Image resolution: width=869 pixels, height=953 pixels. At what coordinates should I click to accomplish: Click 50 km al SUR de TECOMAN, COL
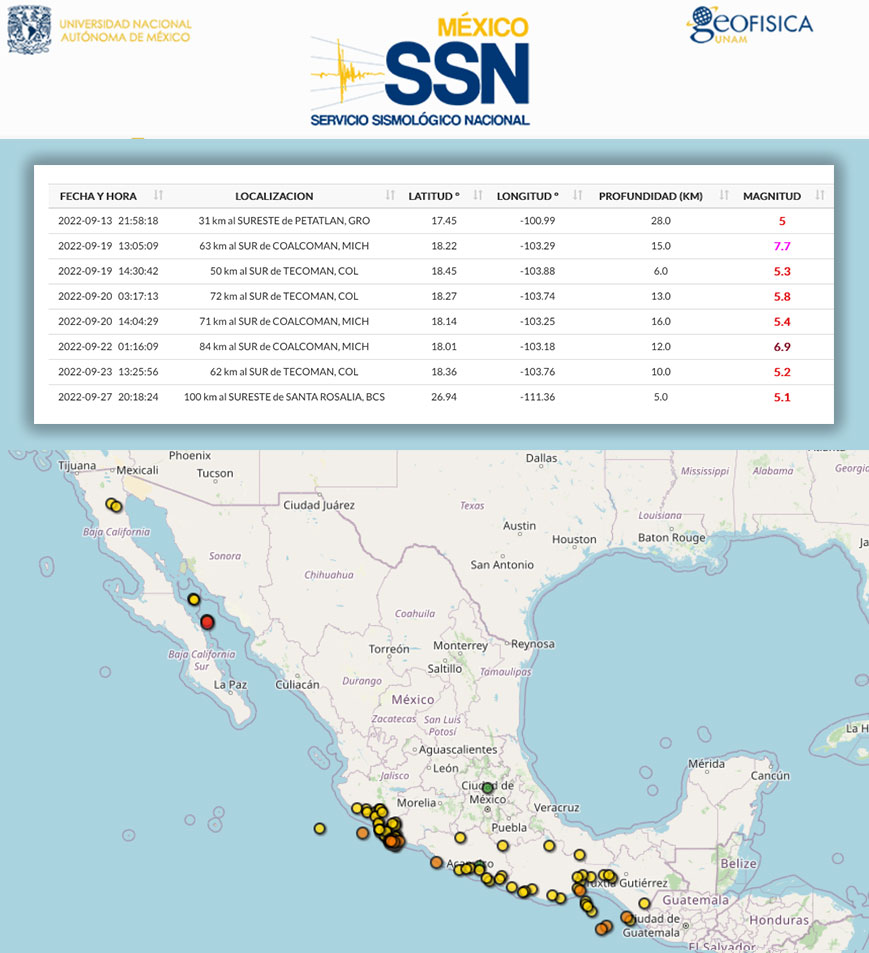[x=284, y=271]
